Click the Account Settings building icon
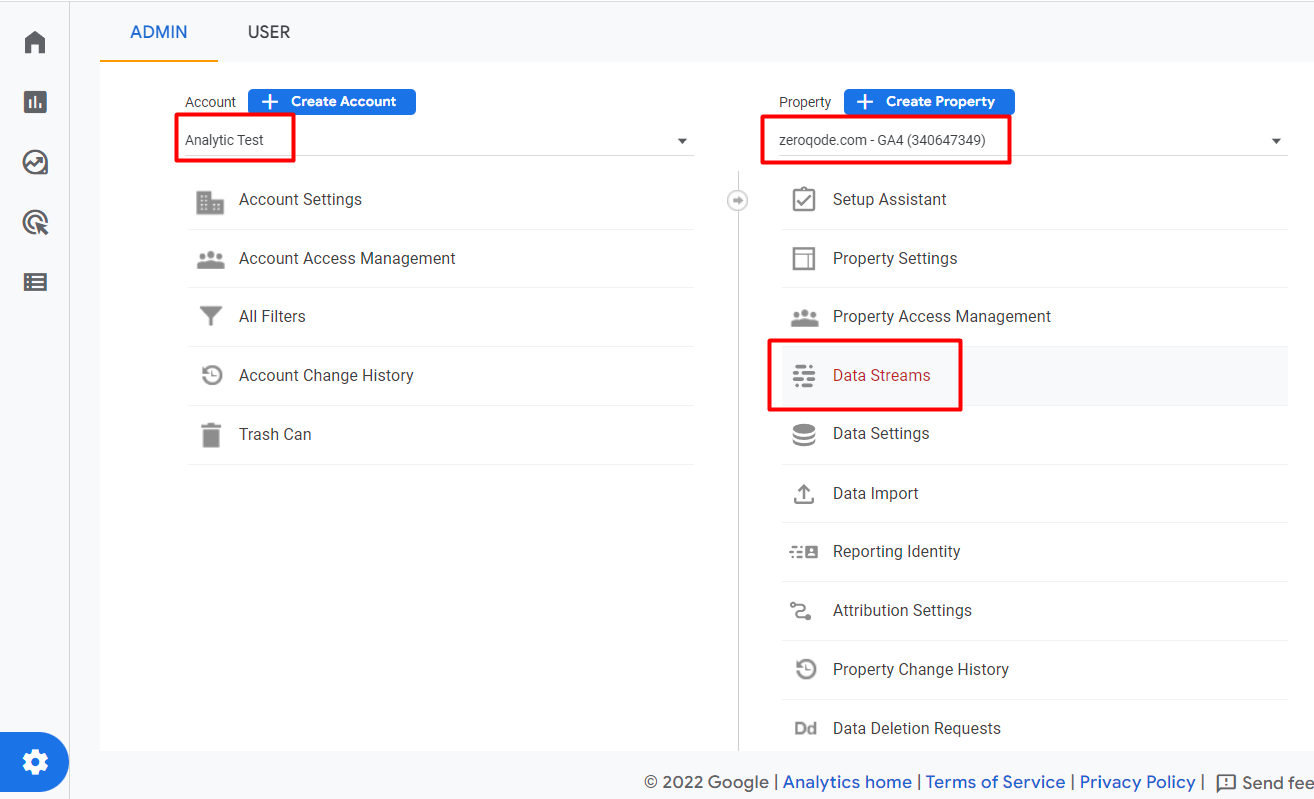The height and width of the screenshot is (799, 1314). point(210,201)
